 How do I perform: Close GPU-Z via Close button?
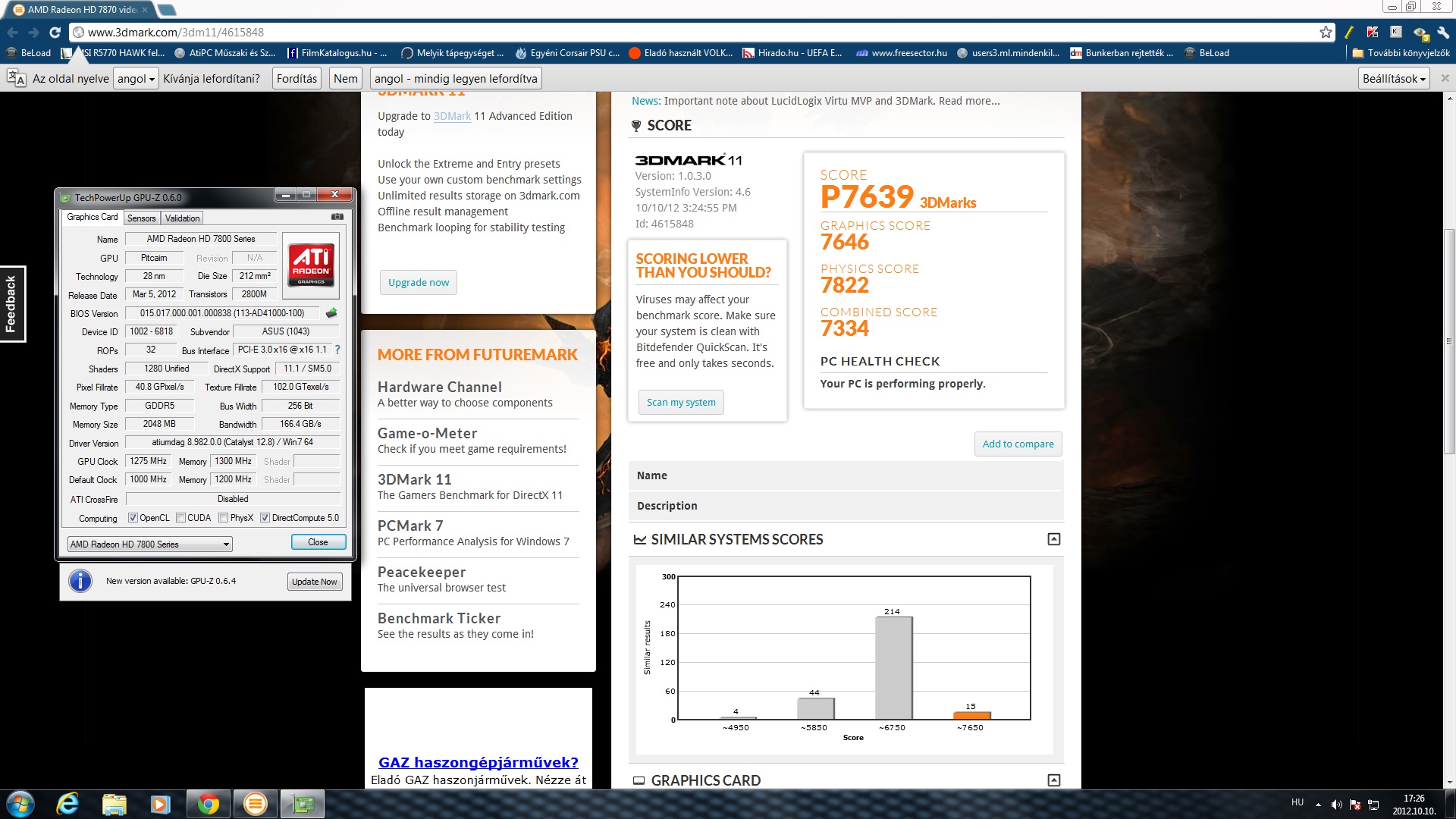318,542
